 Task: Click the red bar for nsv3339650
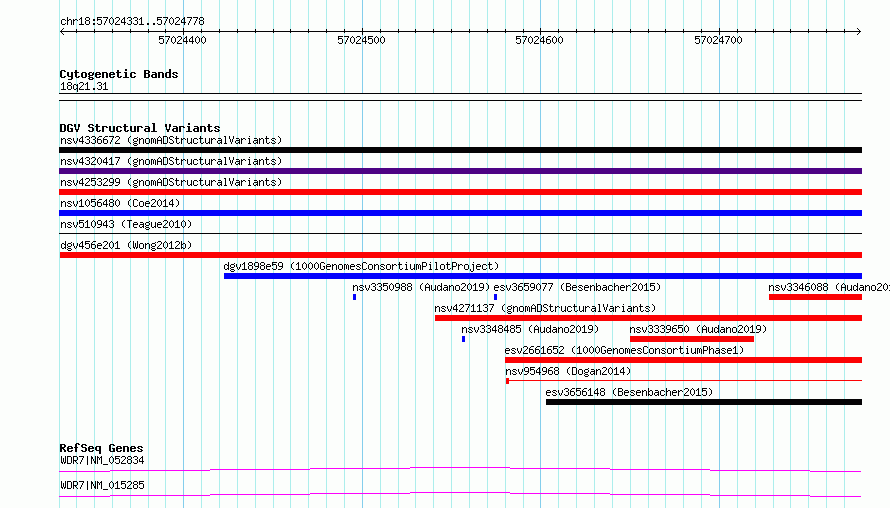coord(692,339)
